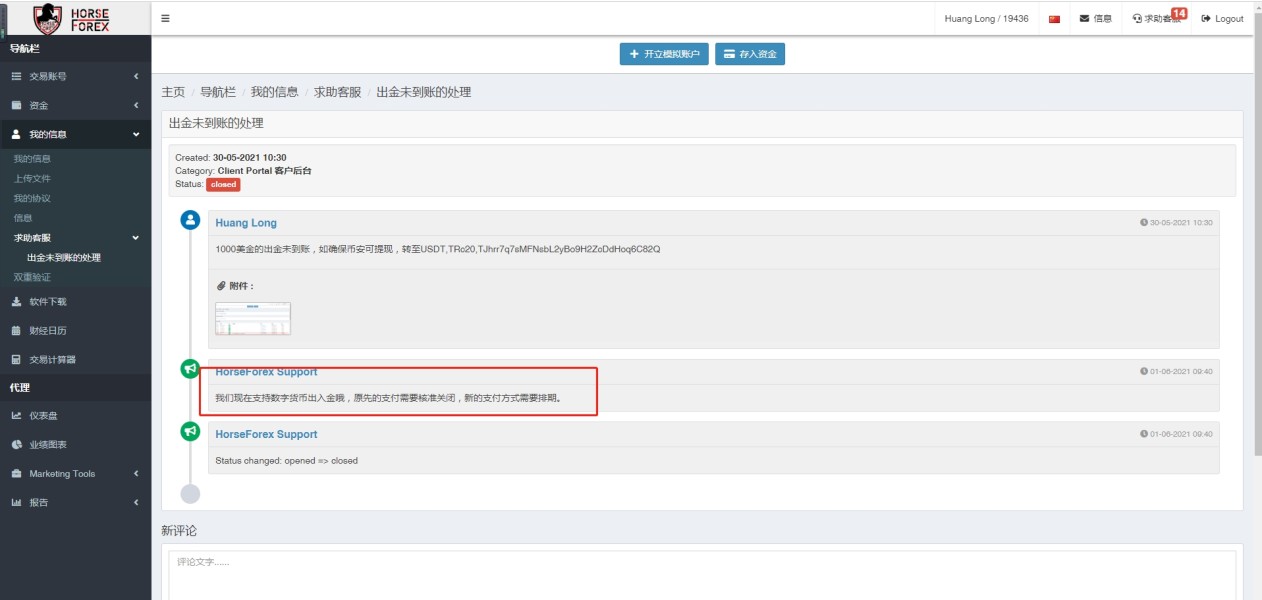Open 信息 submenu item in sidebar

coord(23,218)
